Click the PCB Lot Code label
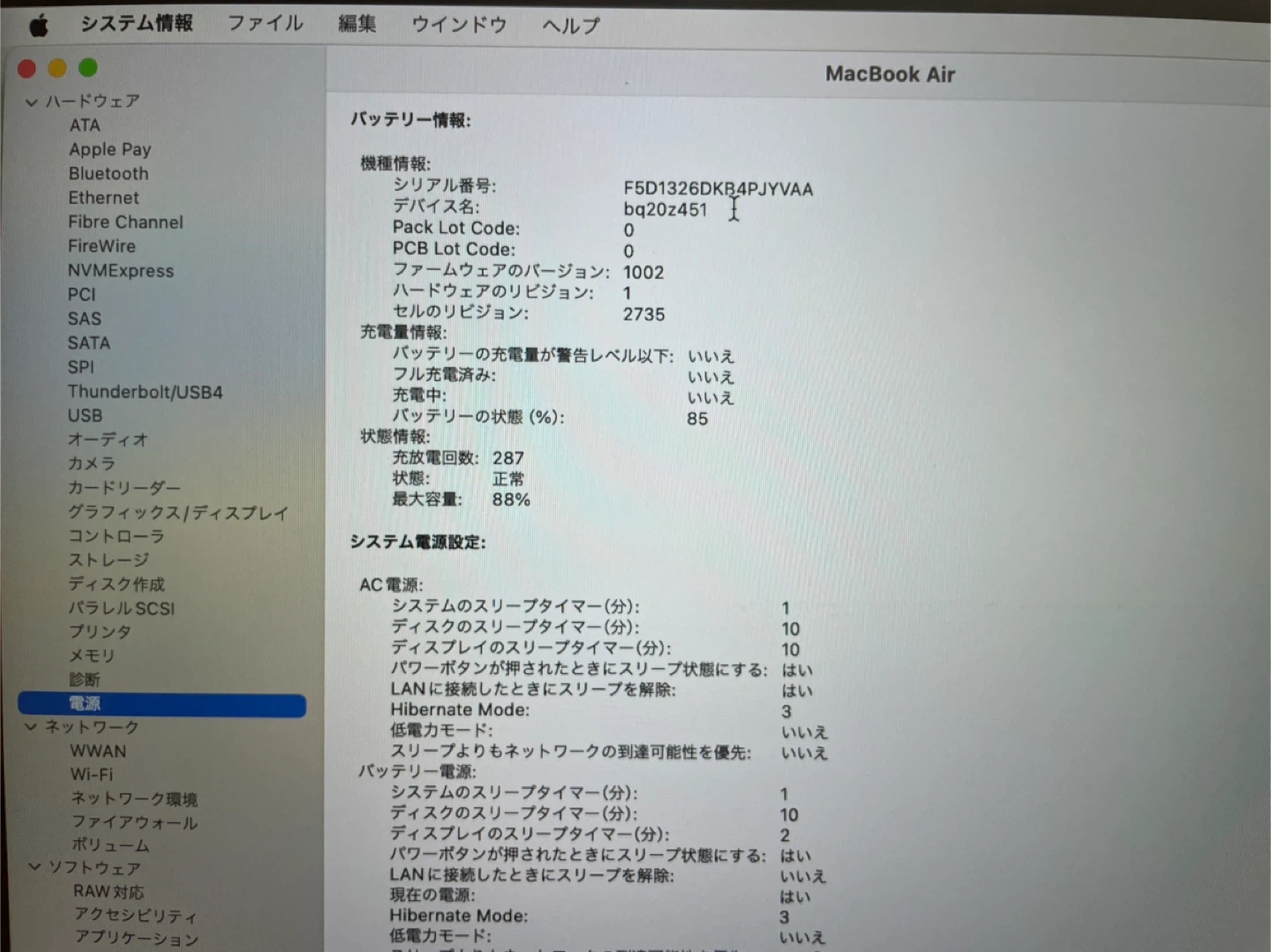This screenshot has width=1271, height=952. click(454, 250)
